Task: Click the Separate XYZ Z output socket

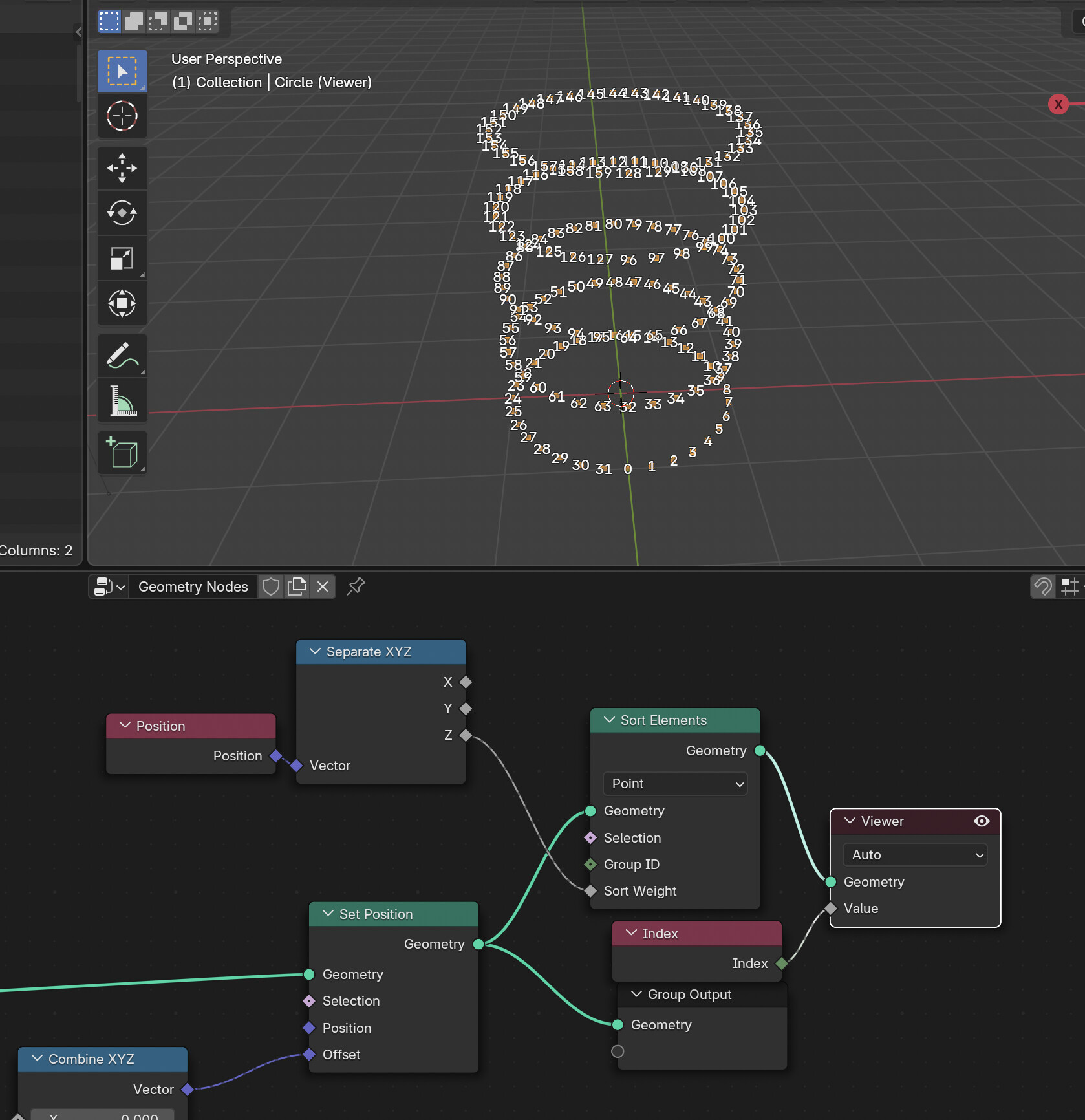Action: [x=466, y=735]
